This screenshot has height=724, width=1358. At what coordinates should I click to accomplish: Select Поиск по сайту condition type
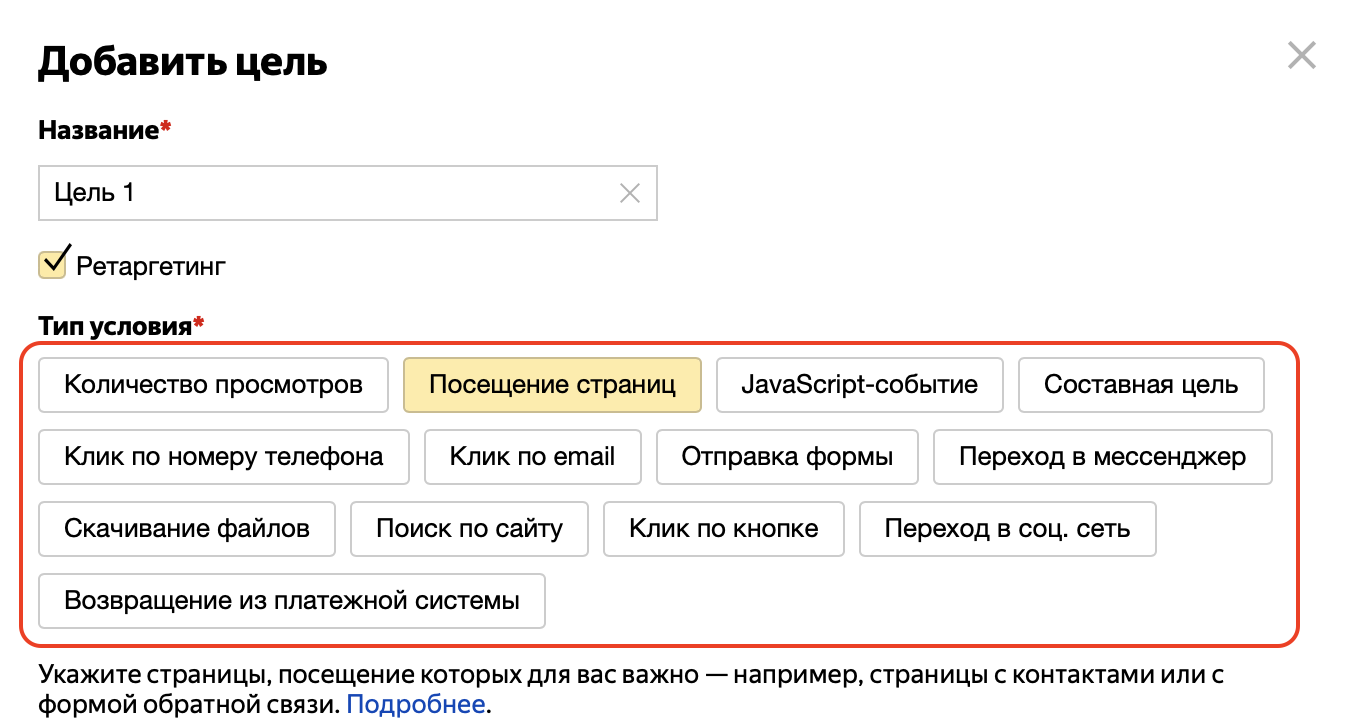tap(469, 529)
